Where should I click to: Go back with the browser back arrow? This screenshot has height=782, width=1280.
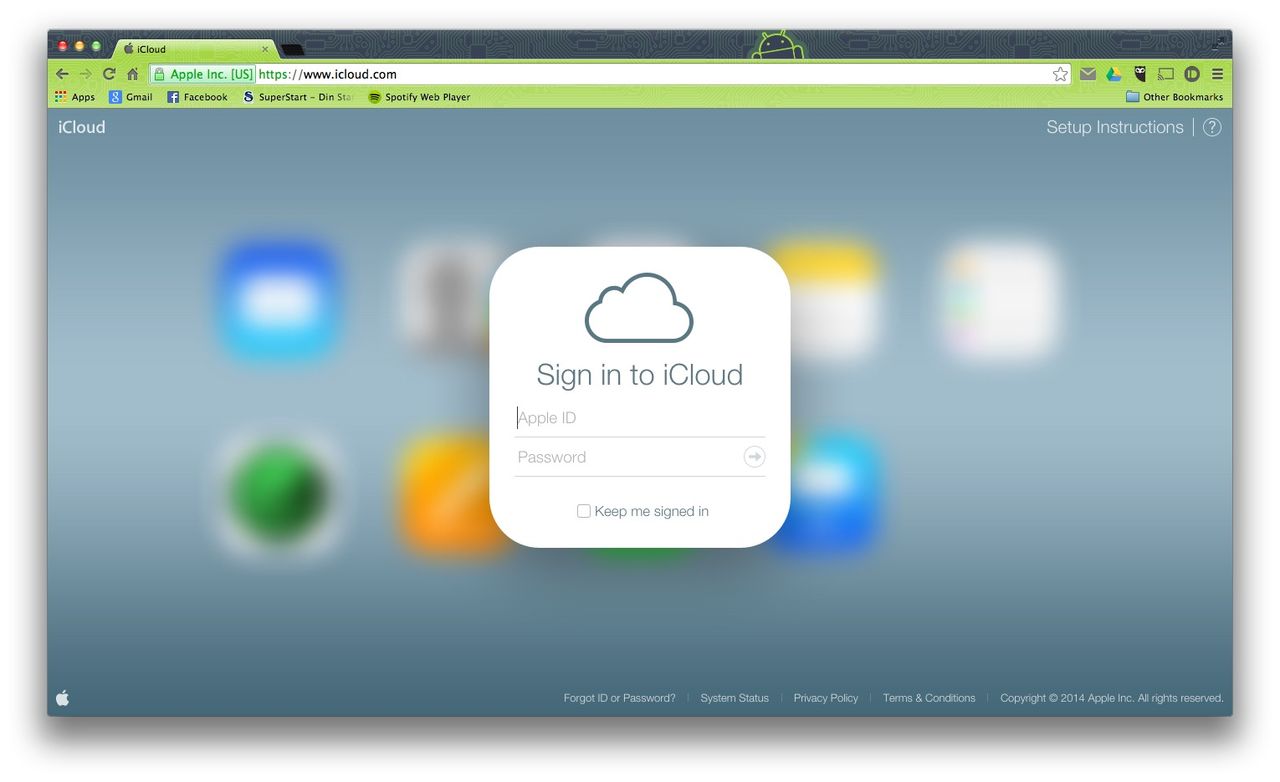click(62, 74)
